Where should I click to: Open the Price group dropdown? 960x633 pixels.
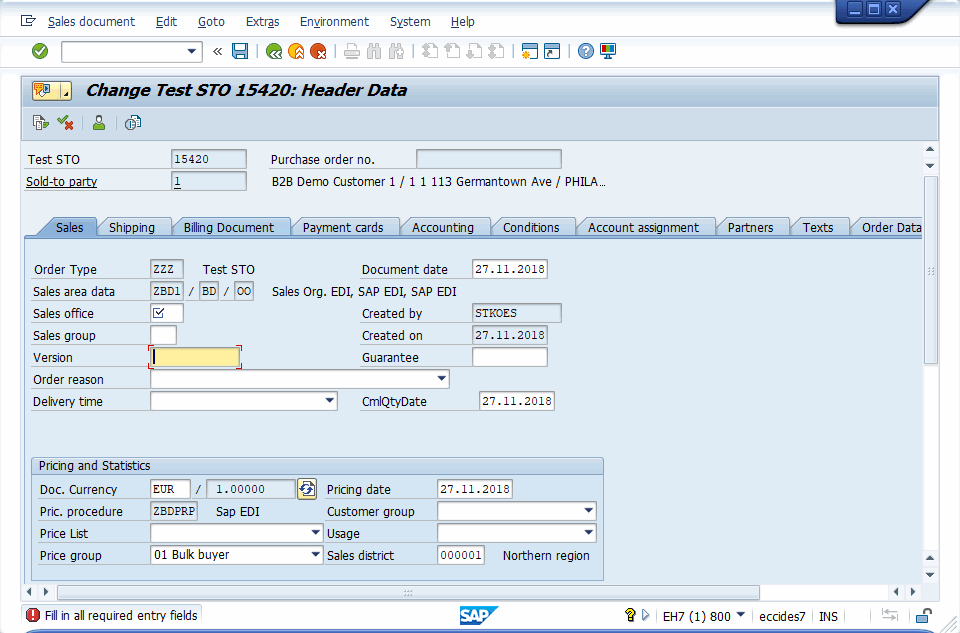pos(315,555)
